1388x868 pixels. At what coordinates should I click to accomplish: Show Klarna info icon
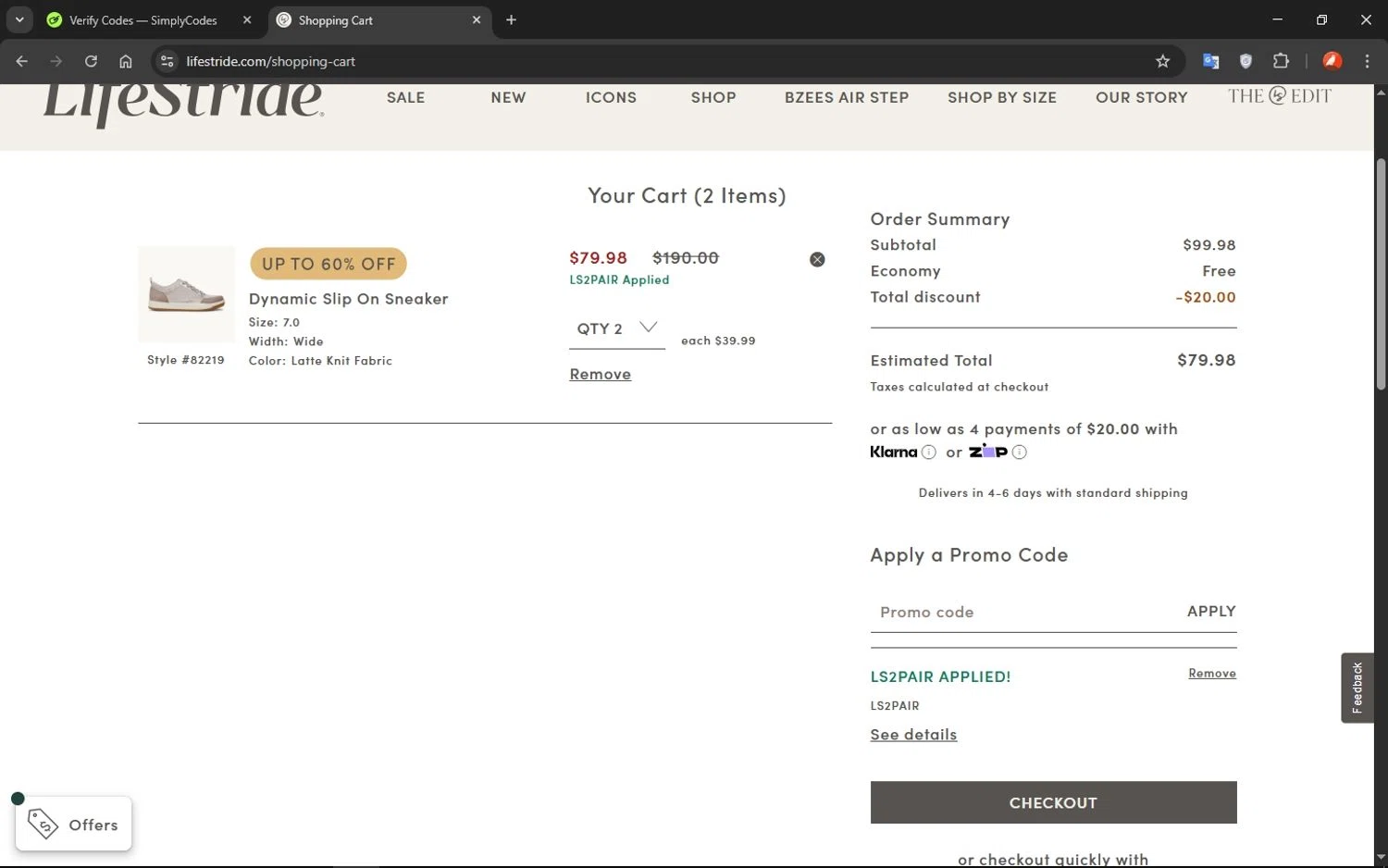[928, 452]
